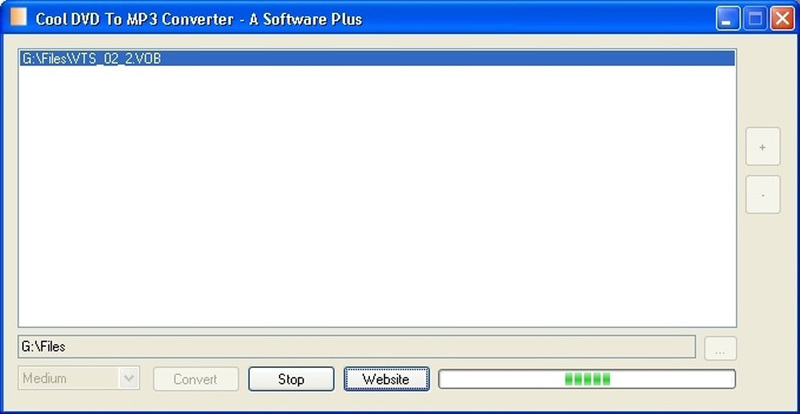This screenshot has height=414, width=800.
Task: Close the Cool DVD To MP3 Converter window
Action: tap(782, 19)
